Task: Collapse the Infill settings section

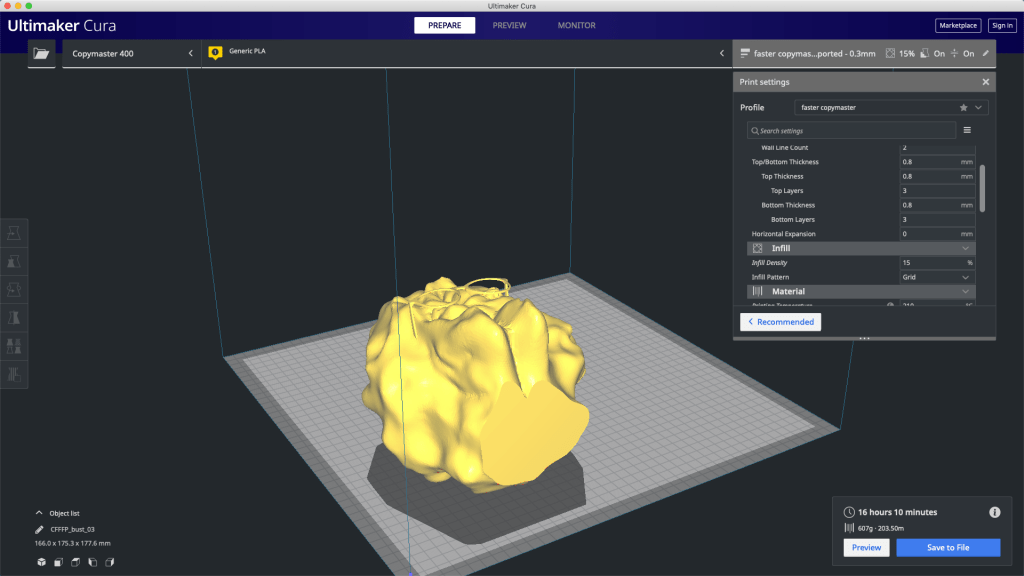Action: [965, 248]
